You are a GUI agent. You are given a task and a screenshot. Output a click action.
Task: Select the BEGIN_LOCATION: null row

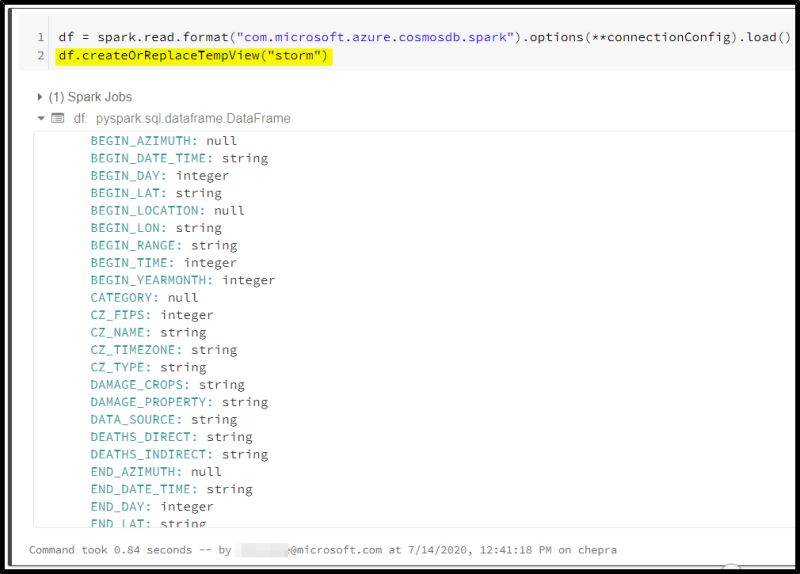point(167,210)
